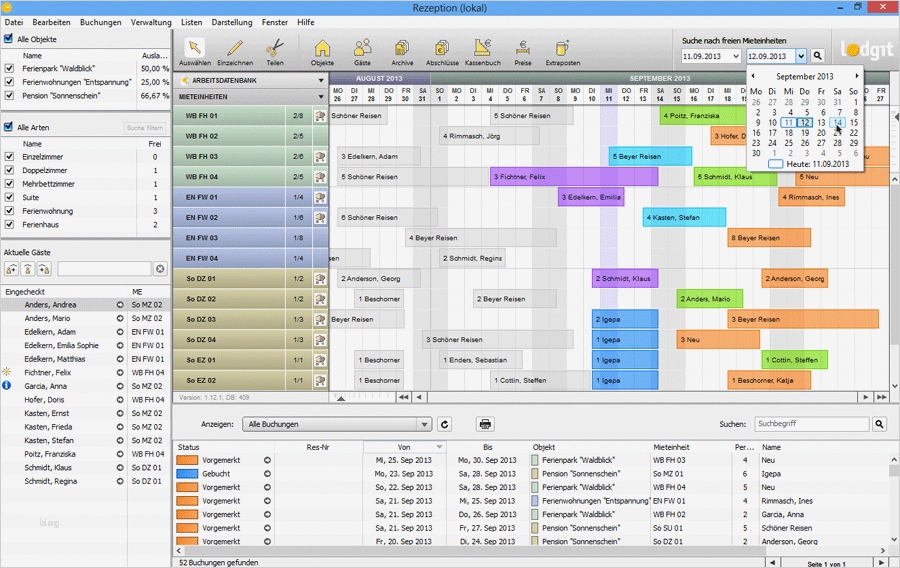Image resolution: width=900 pixels, height=568 pixels.
Task: Click the Von column sort arrow
Action: click(439, 447)
